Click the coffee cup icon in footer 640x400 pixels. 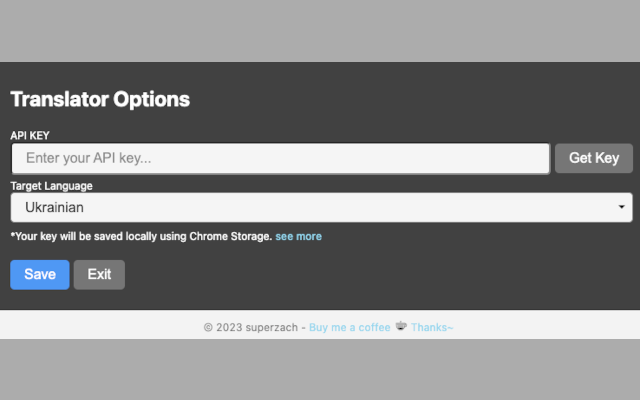point(401,326)
